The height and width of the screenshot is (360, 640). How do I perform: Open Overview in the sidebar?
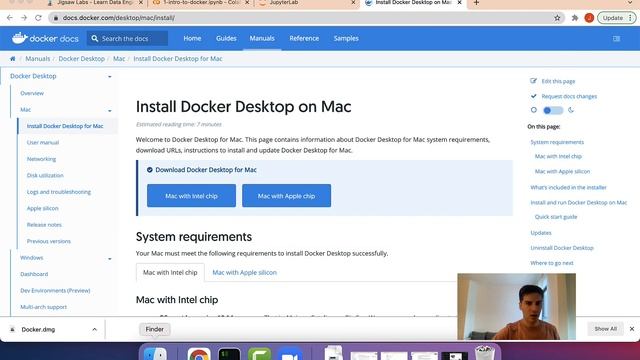[x=32, y=93]
